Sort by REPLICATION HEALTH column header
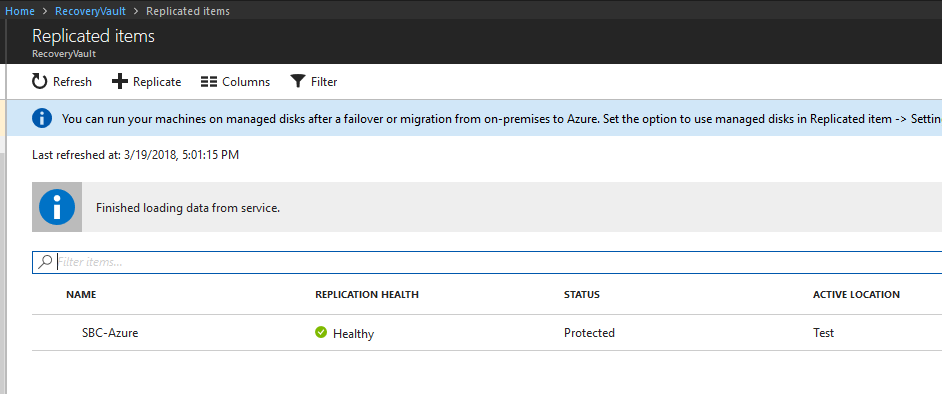942x394 pixels. coord(366,294)
